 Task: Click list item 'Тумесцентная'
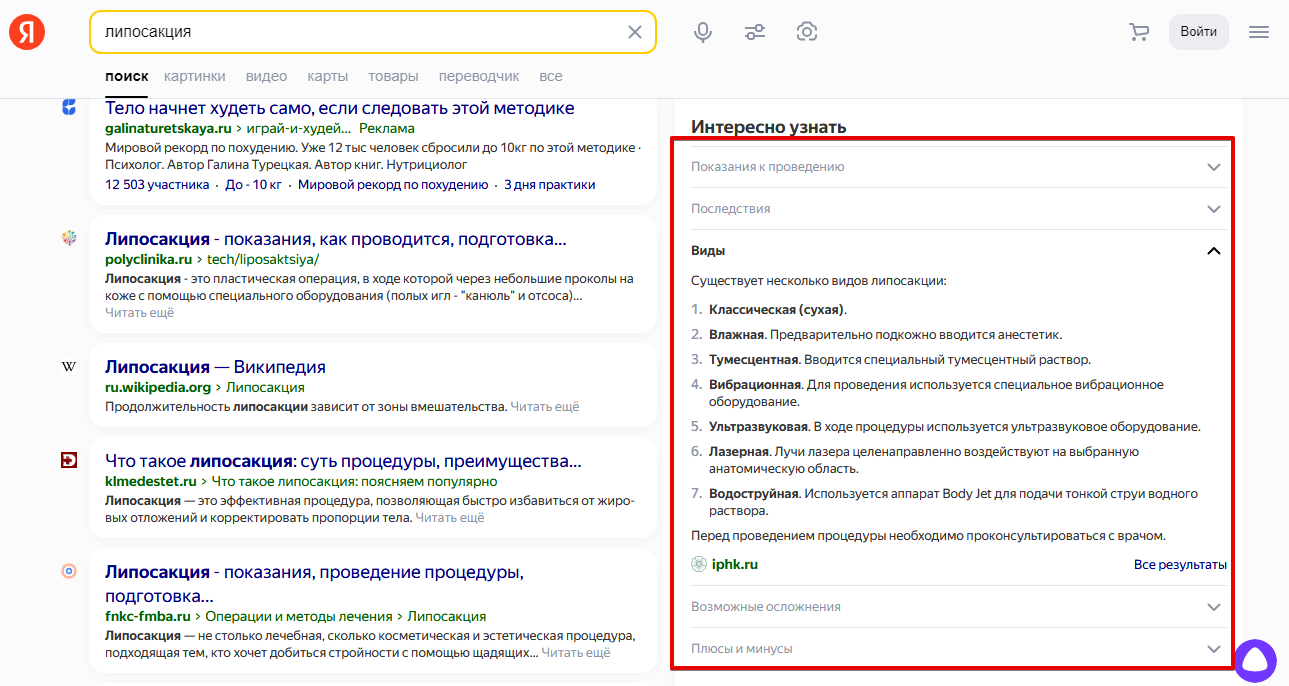click(754, 360)
